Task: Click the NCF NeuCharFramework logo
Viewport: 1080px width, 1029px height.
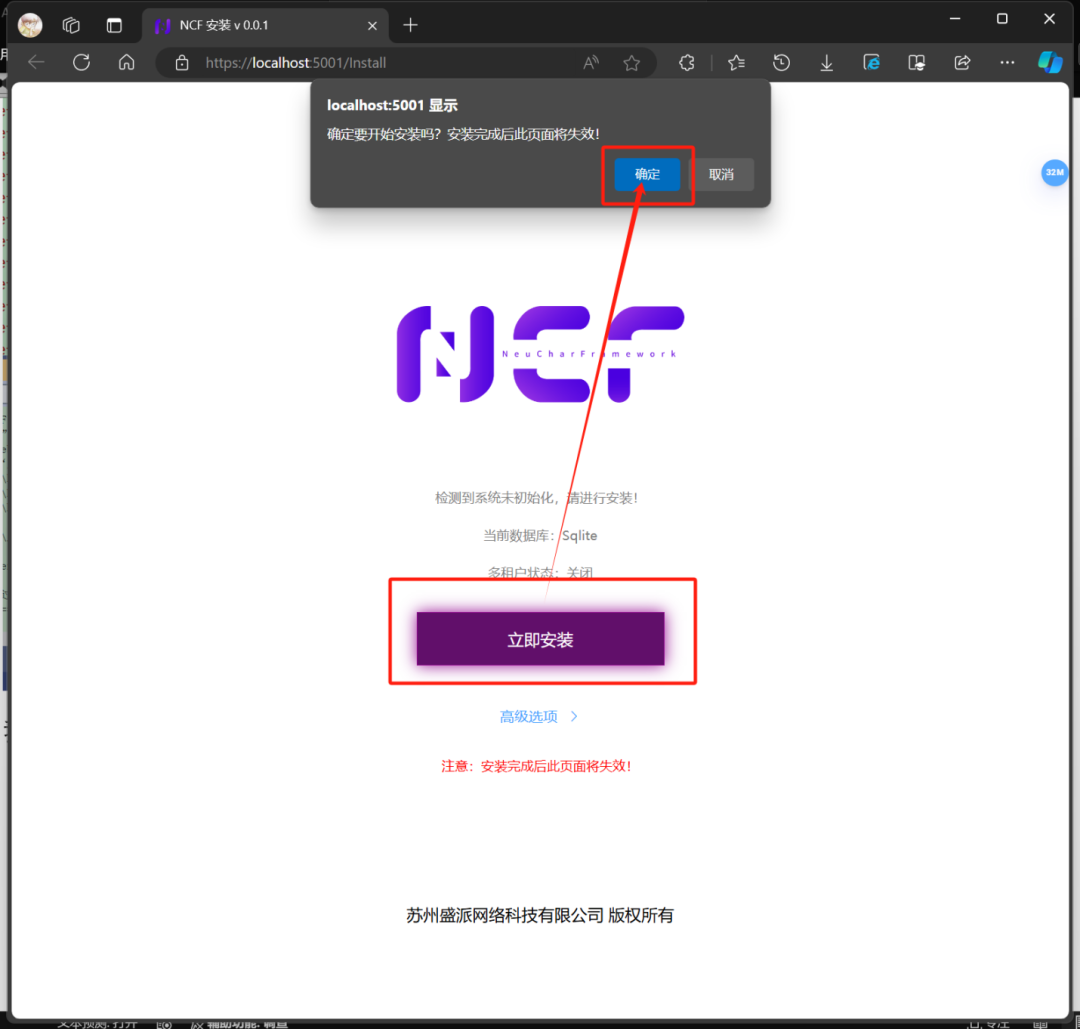Action: (x=540, y=354)
